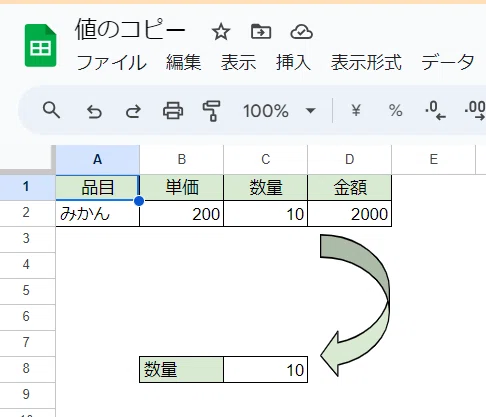The height and width of the screenshot is (417, 486).
Task: Click cell 10 in row 8
Action: click(x=266, y=369)
